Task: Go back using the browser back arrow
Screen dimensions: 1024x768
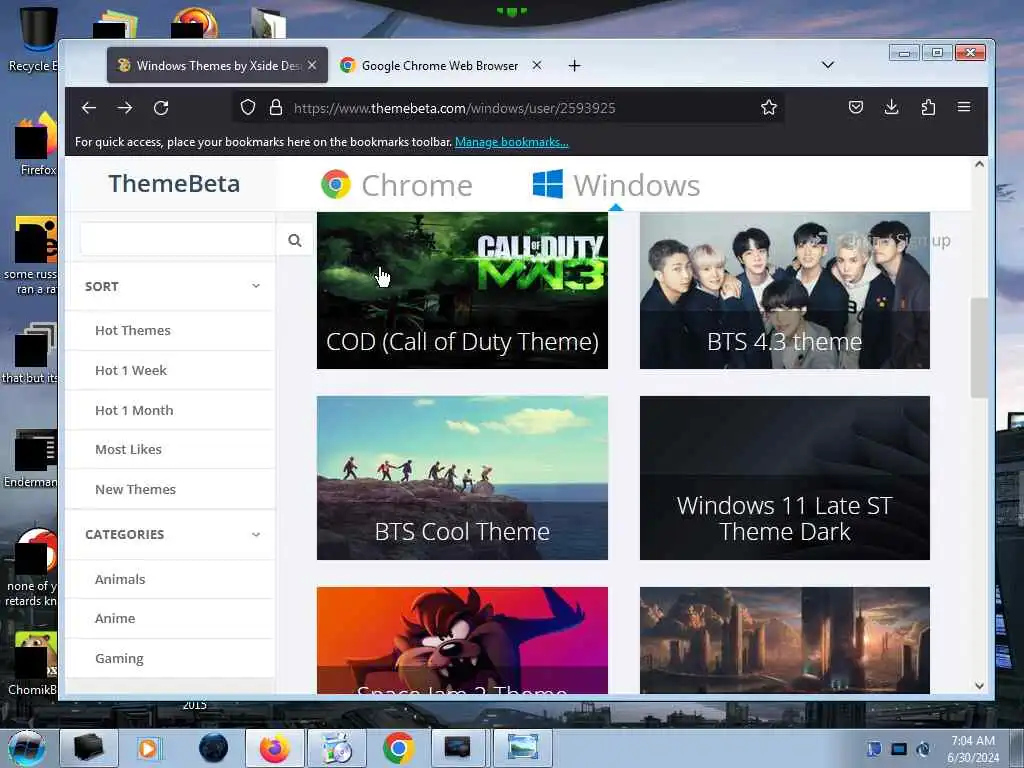Action: 89,108
